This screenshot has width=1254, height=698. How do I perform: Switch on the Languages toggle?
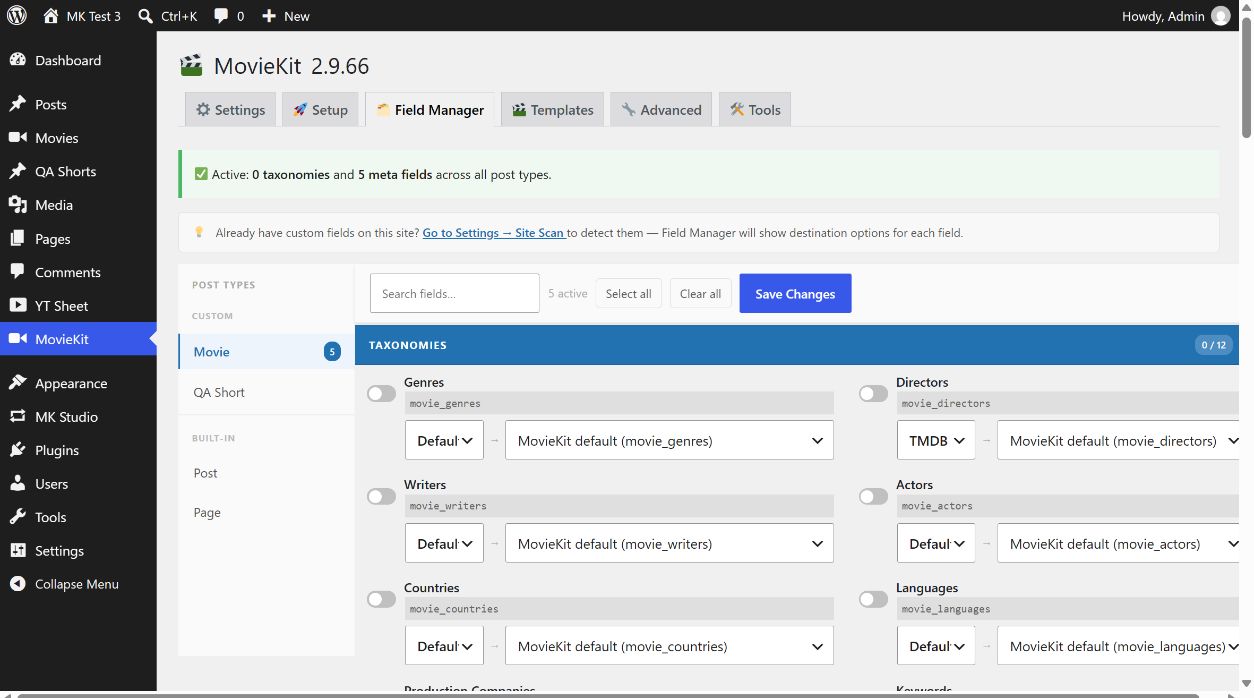tap(873, 599)
